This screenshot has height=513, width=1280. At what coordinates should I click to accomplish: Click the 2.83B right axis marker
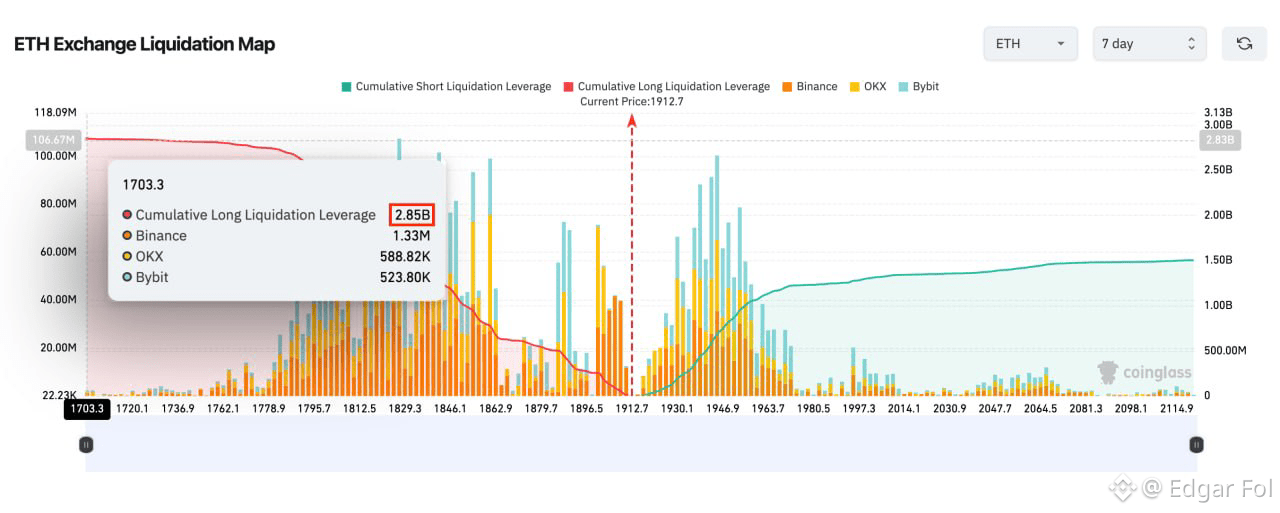coord(1220,140)
